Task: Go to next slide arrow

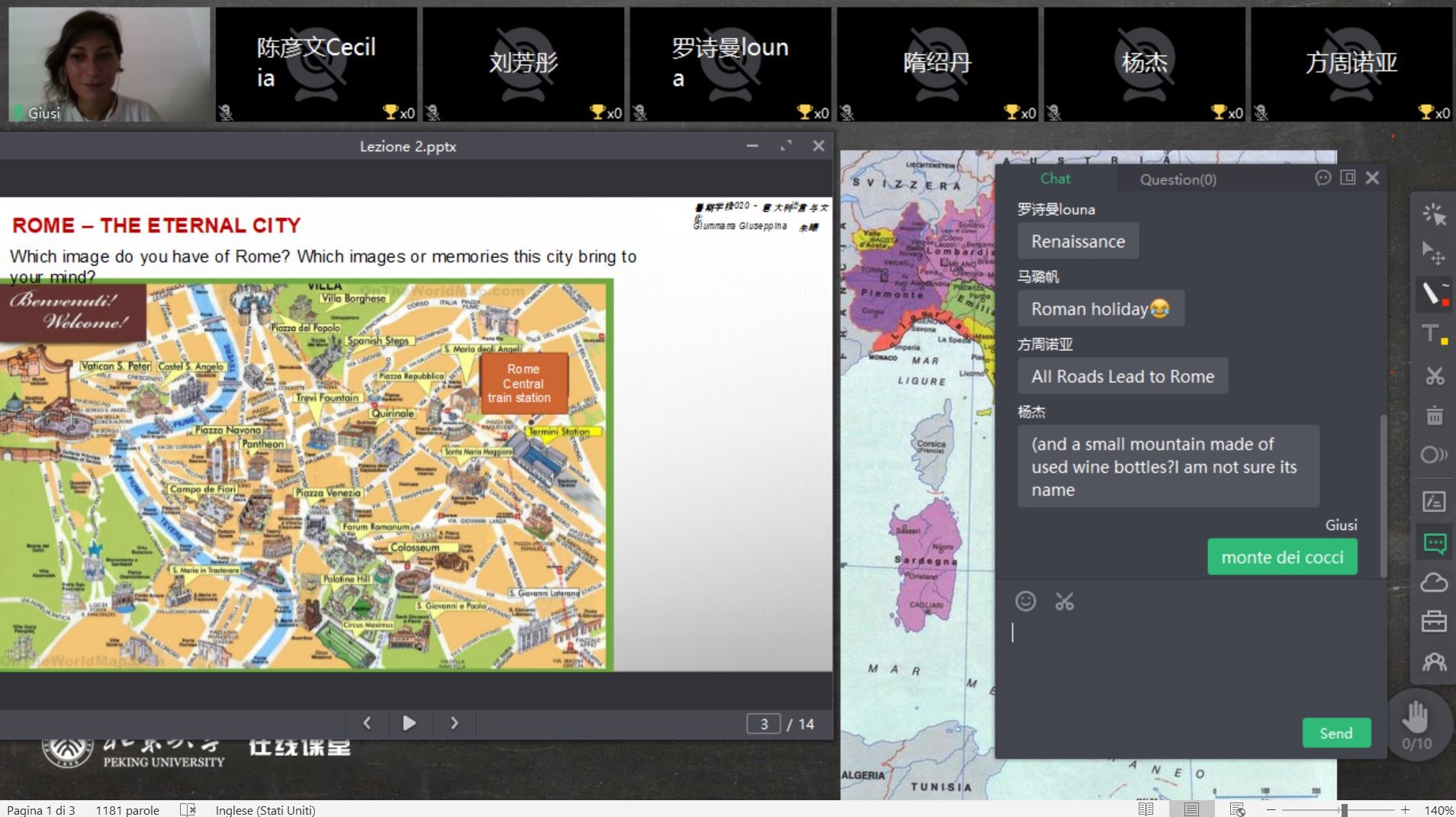Action: 455,723
